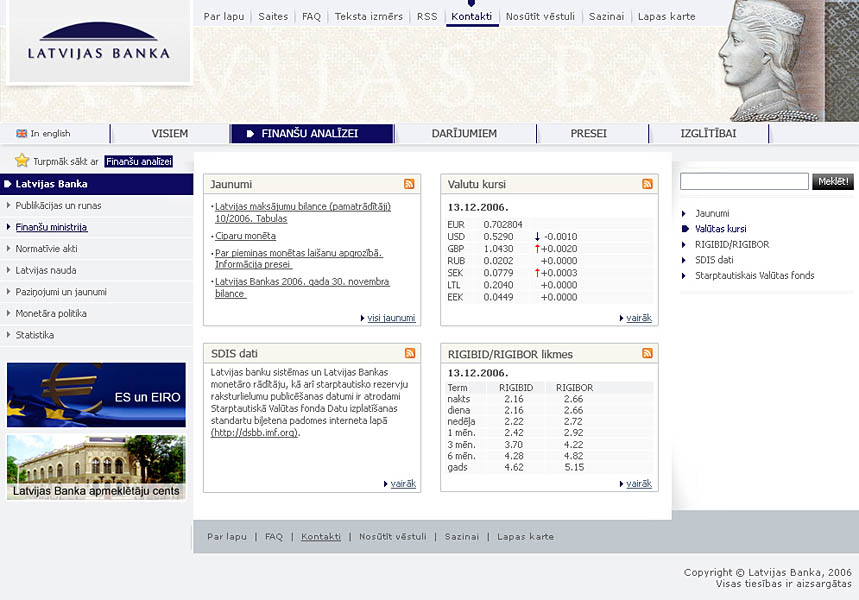Select the Darījumiem tab
Image resolution: width=859 pixels, height=600 pixels.
click(x=464, y=133)
